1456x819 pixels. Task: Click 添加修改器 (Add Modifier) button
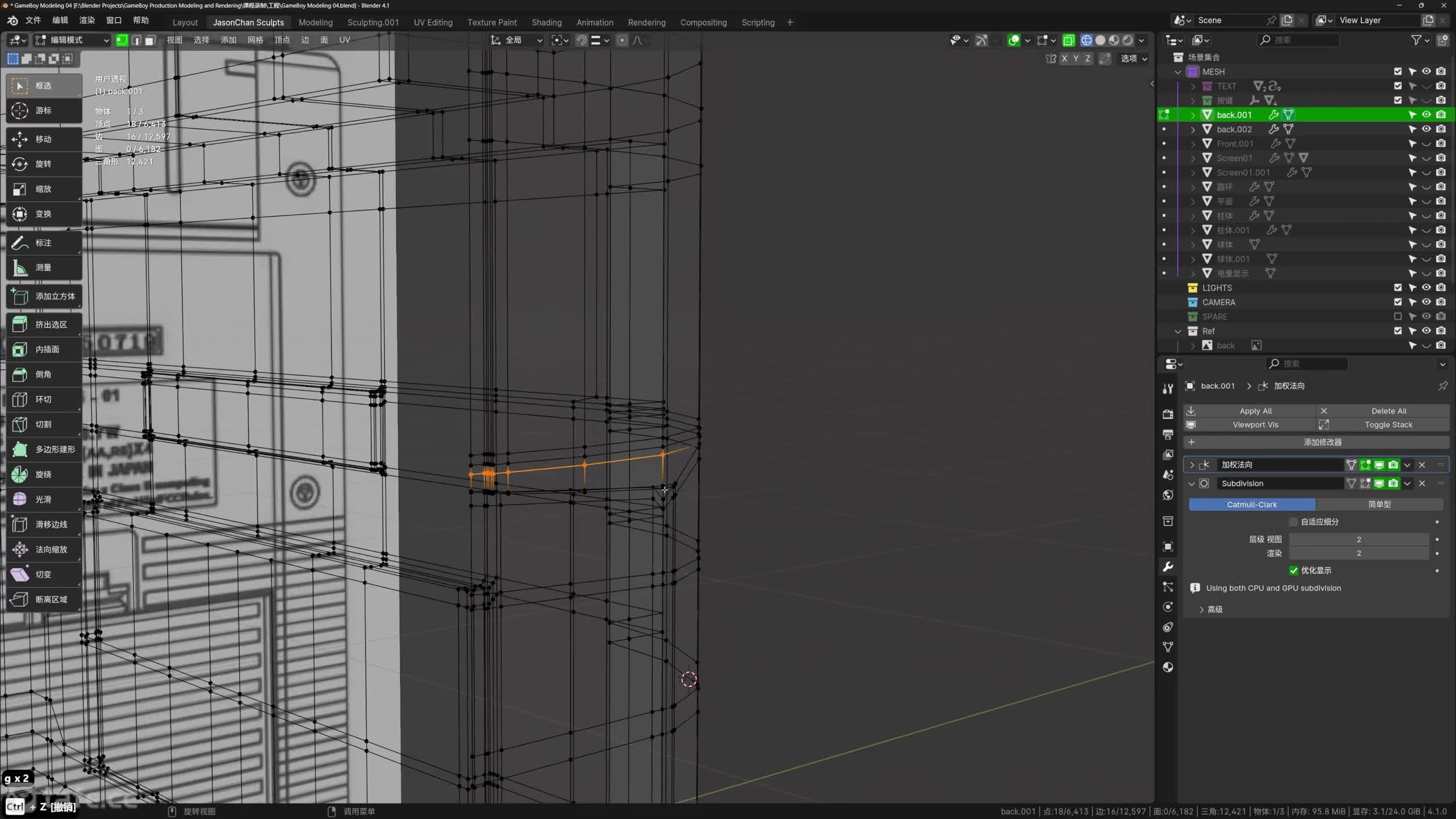tap(1316, 442)
